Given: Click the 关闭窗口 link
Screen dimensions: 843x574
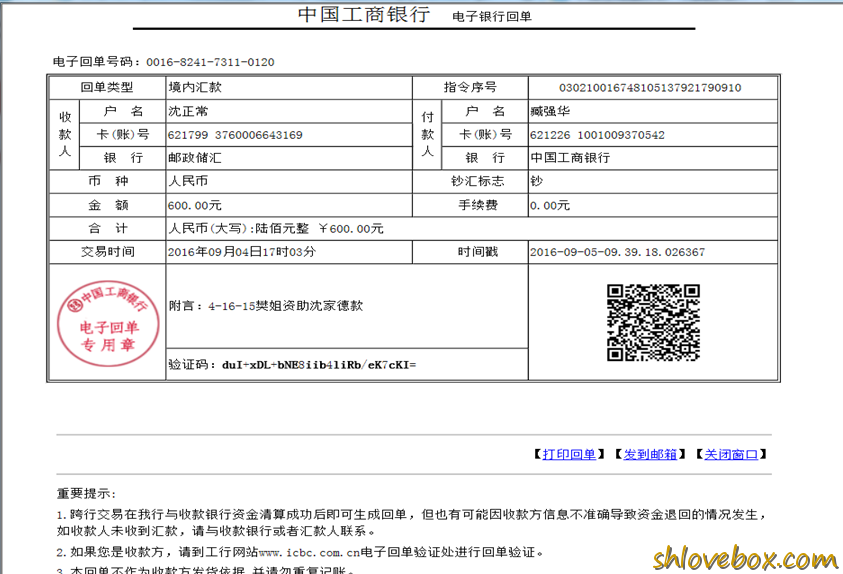Looking at the screenshot, I should click(731, 455).
